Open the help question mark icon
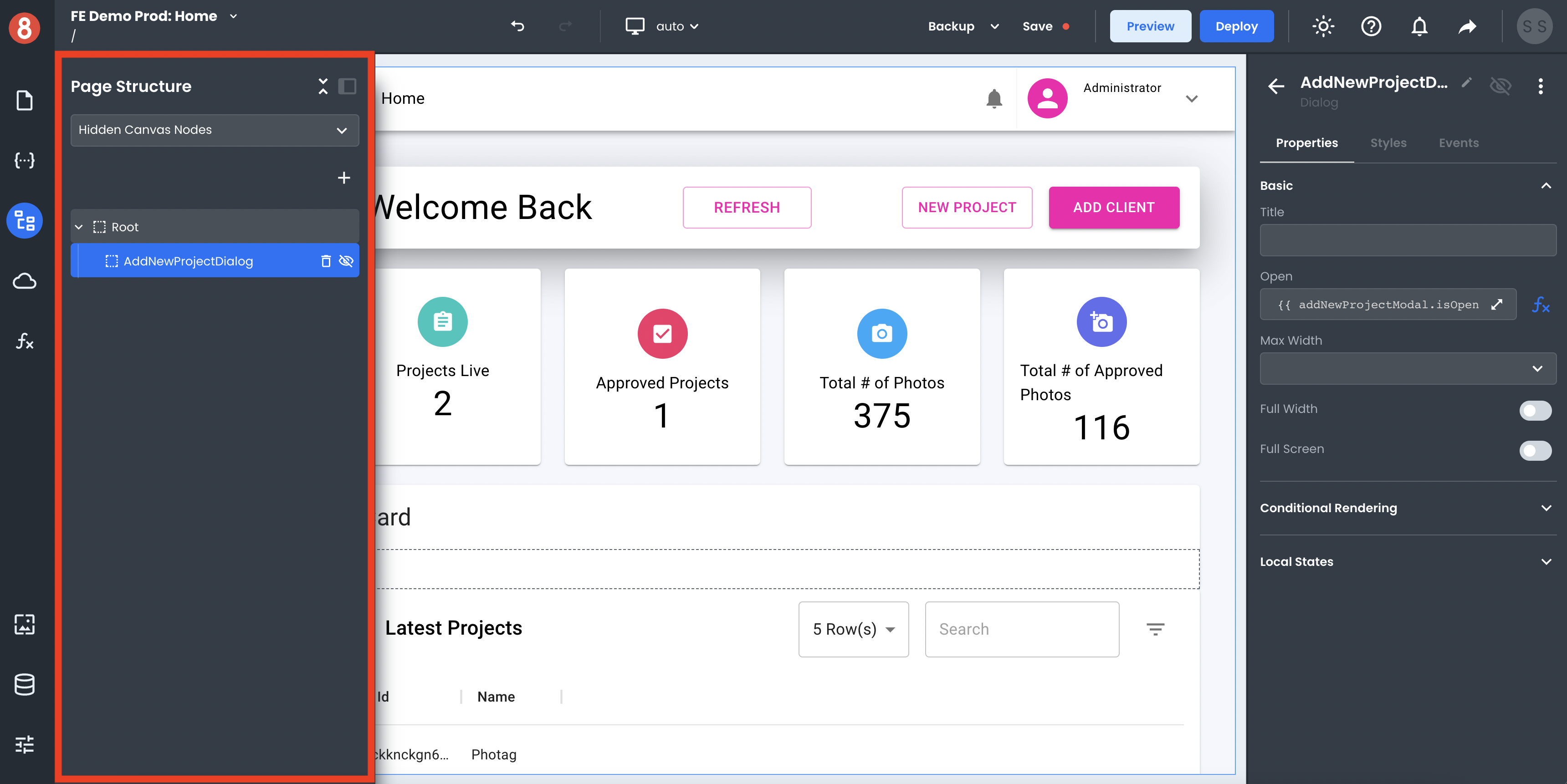This screenshot has height=784, width=1567. coord(1371,26)
